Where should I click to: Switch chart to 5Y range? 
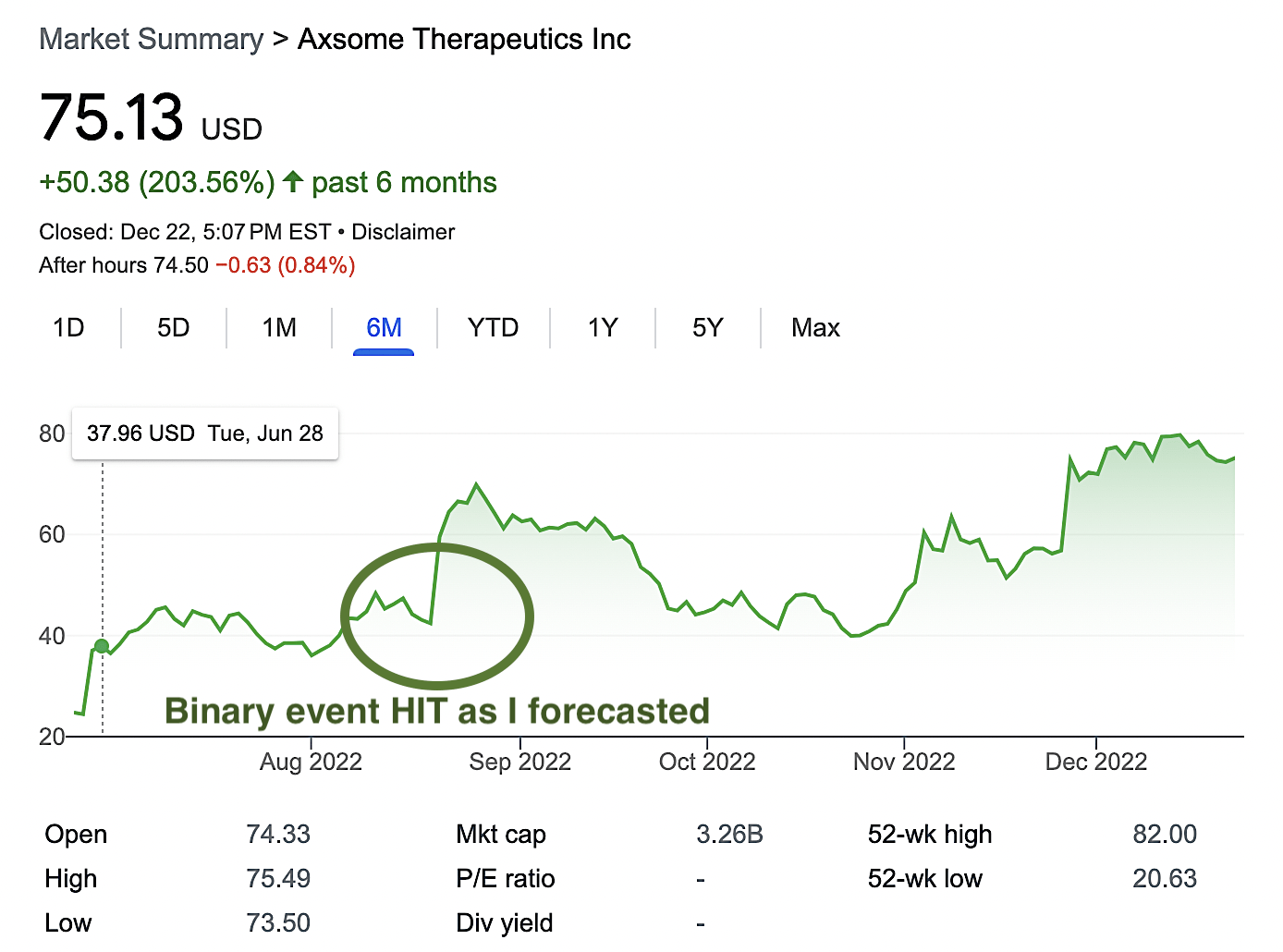(707, 328)
